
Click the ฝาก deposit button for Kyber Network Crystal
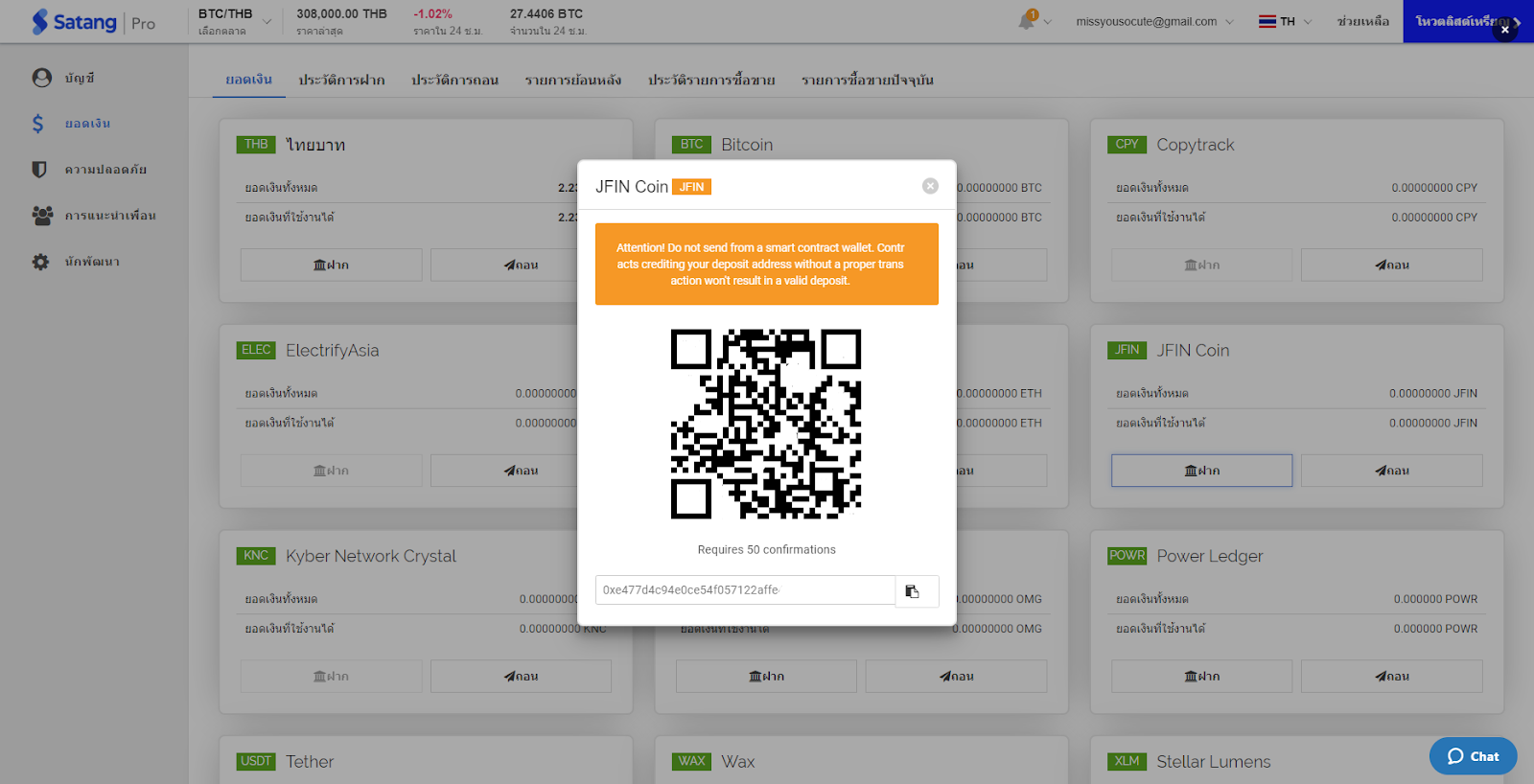pyautogui.click(x=331, y=677)
